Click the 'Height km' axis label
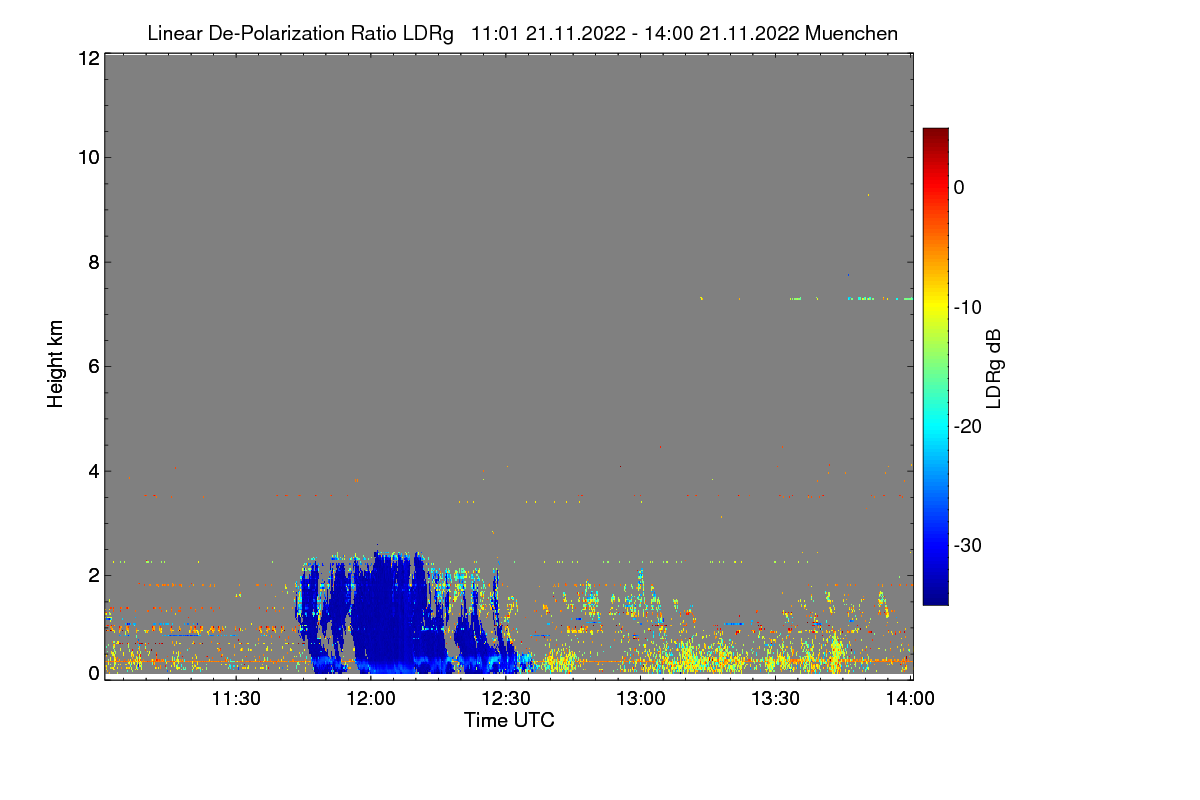The image size is (1200, 800). click(57, 363)
